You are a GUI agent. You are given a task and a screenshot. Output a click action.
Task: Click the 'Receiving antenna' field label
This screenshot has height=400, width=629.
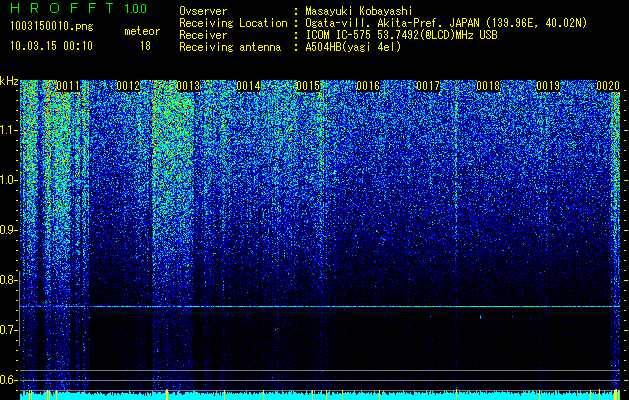click(x=230, y=47)
